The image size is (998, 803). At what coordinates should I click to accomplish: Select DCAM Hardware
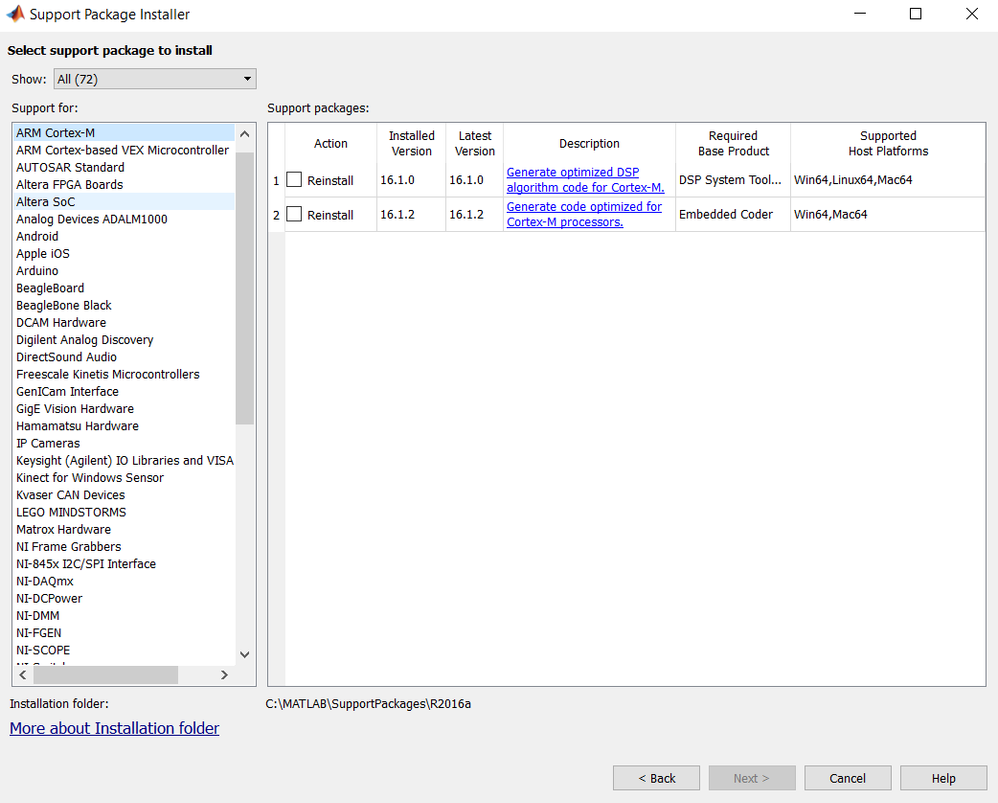pyautogui.click(x=124, y=323)
